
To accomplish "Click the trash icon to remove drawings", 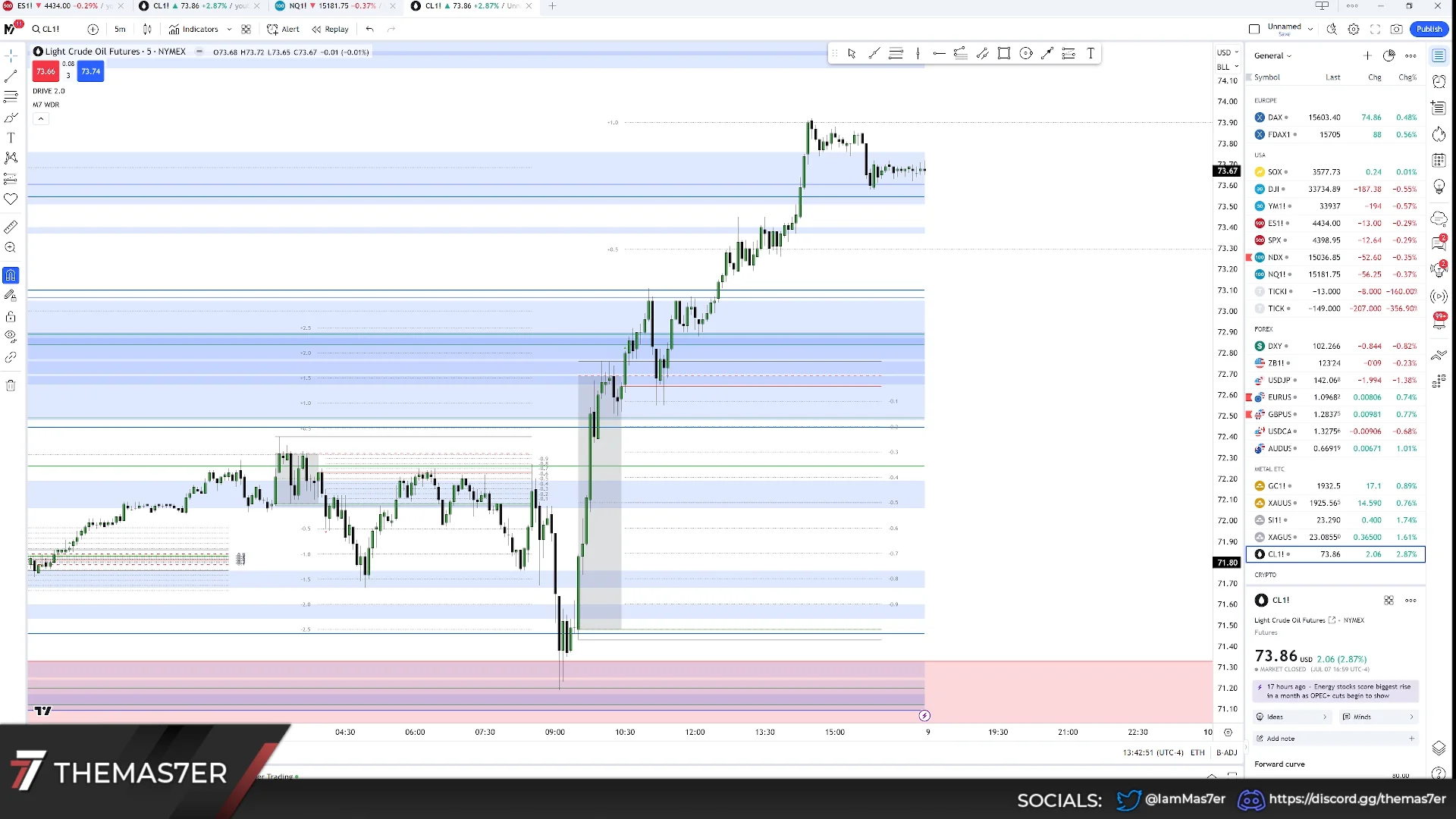I will click(11, 384).
